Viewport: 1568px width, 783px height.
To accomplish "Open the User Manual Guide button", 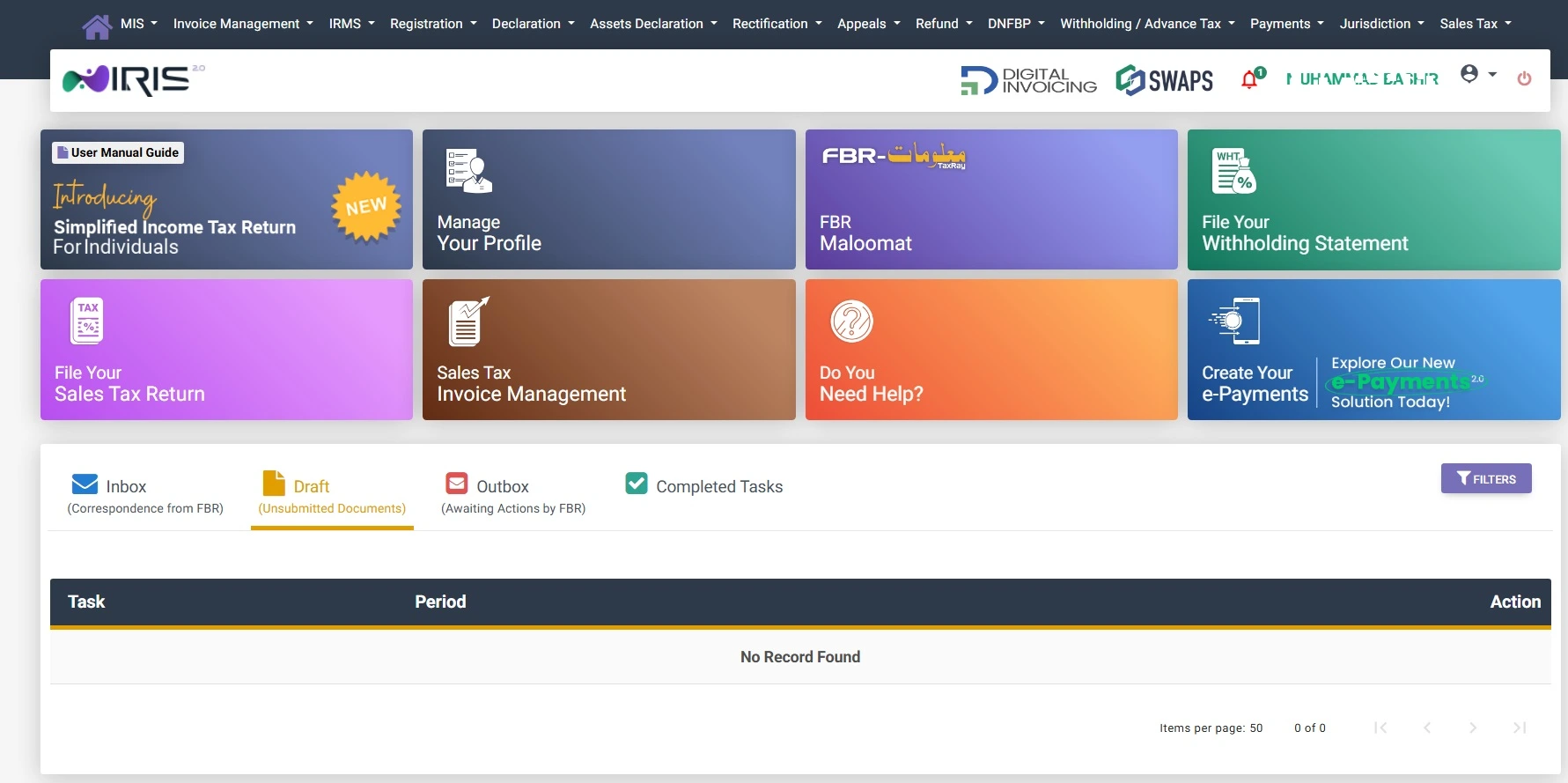I will pos(118,152).
